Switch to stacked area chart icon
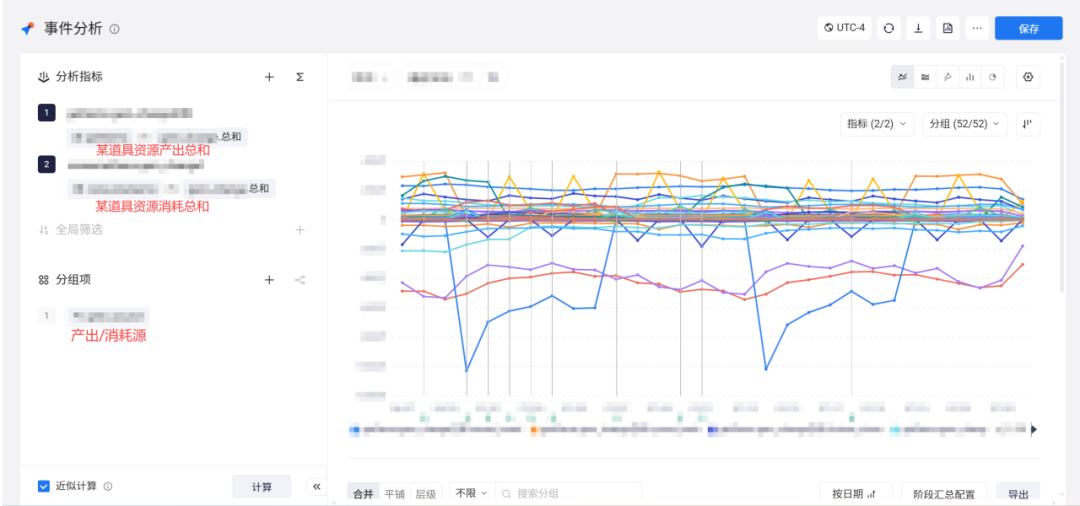 pos(925,77)
